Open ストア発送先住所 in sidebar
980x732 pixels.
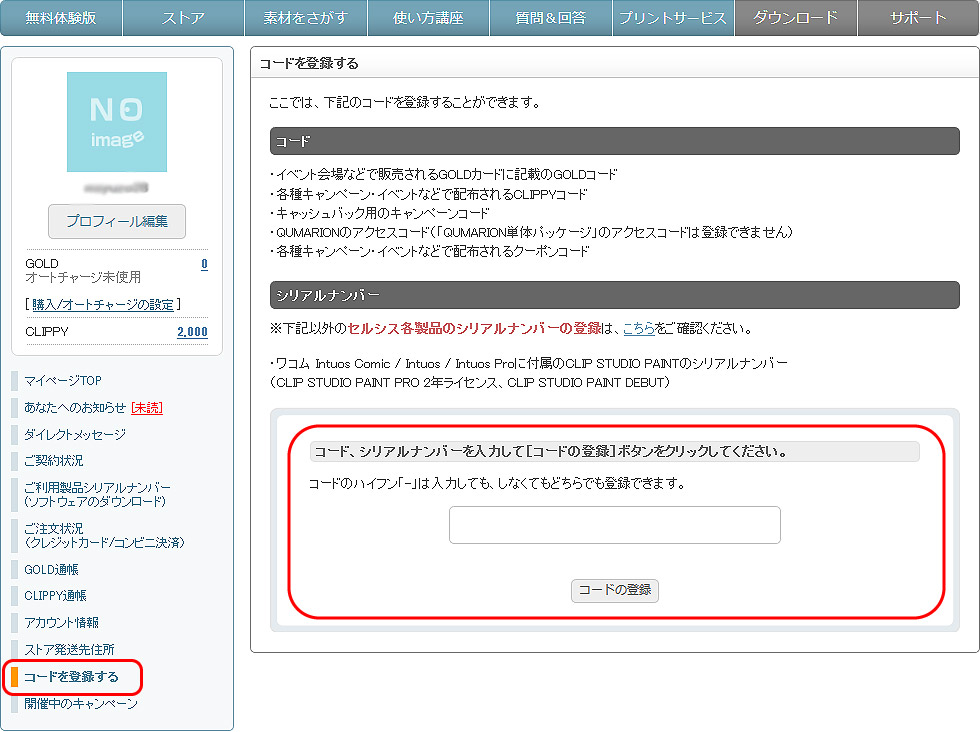click(69, 649)
